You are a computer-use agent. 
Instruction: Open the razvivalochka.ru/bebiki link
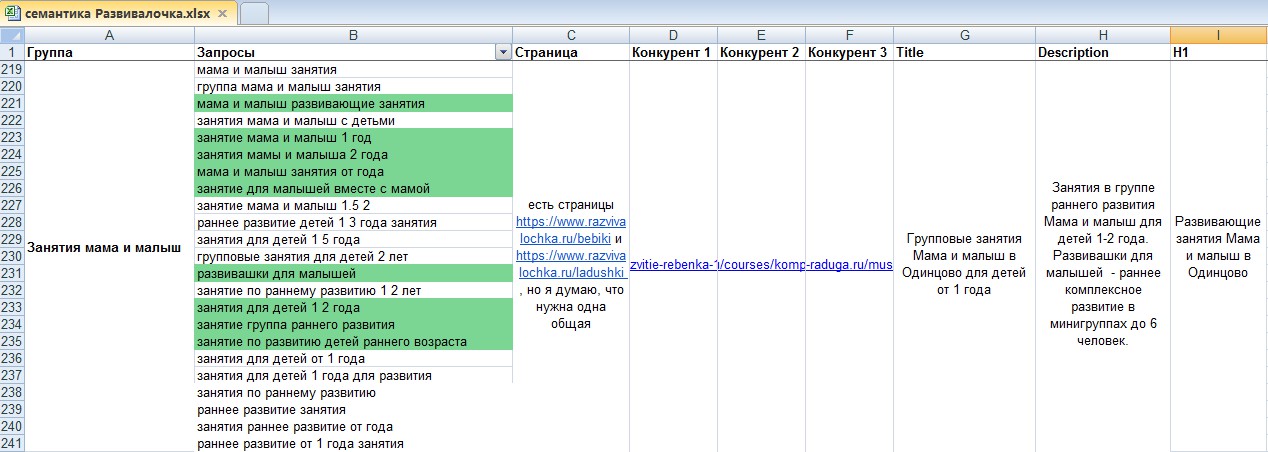pyautogui.click(x=571, y=230)
